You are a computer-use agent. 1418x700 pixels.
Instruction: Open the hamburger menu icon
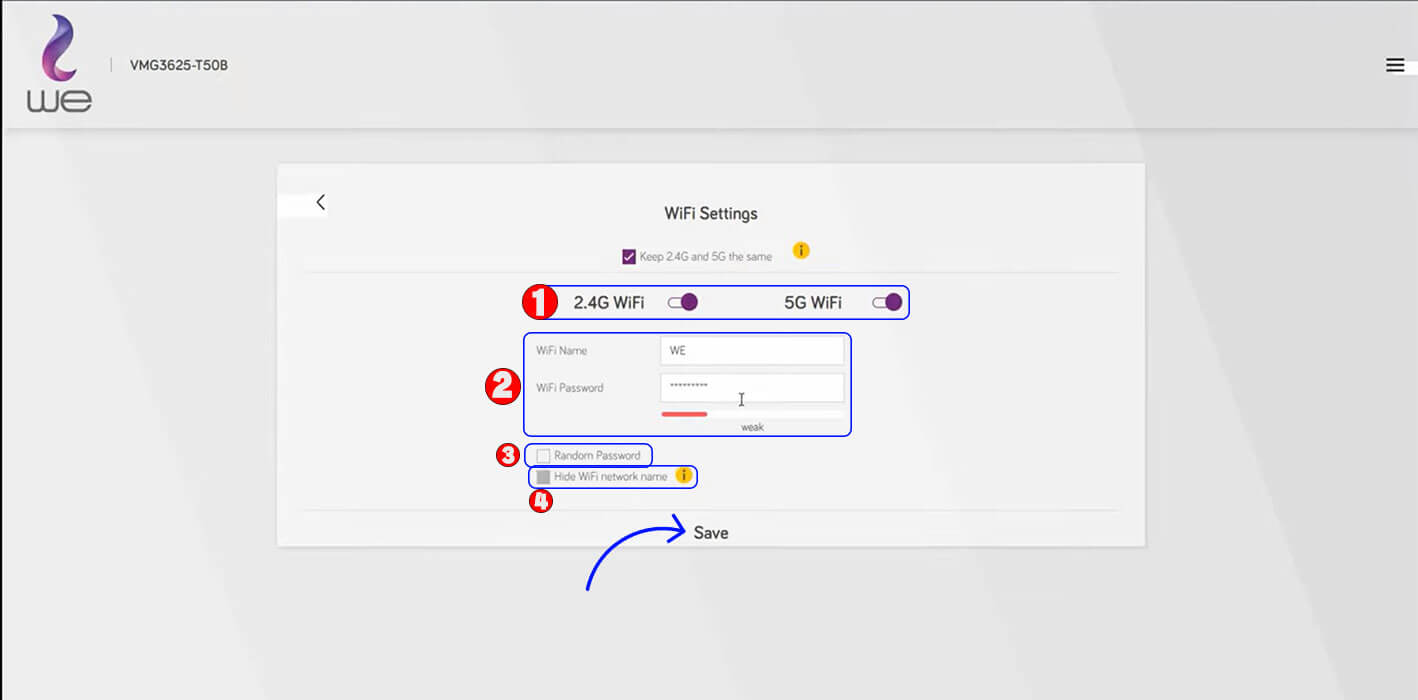click(1395, 65)
